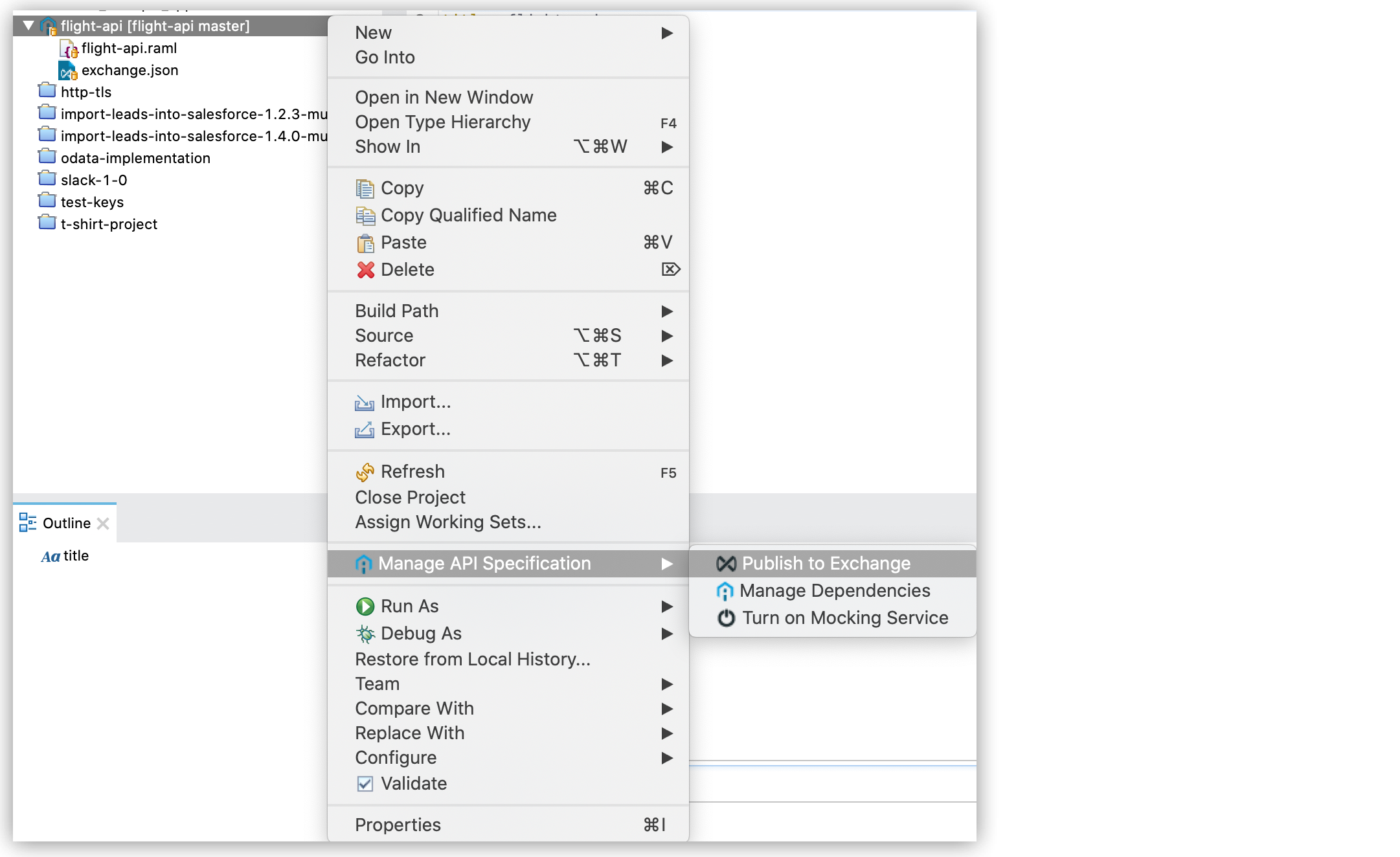Expand the New submenu arrow

point(667,33)
